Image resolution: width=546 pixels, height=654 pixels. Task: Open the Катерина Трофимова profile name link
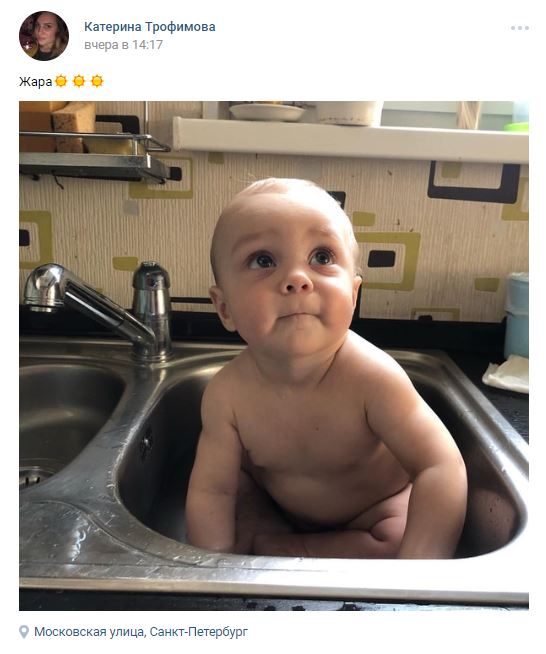[x=150, y=27]
